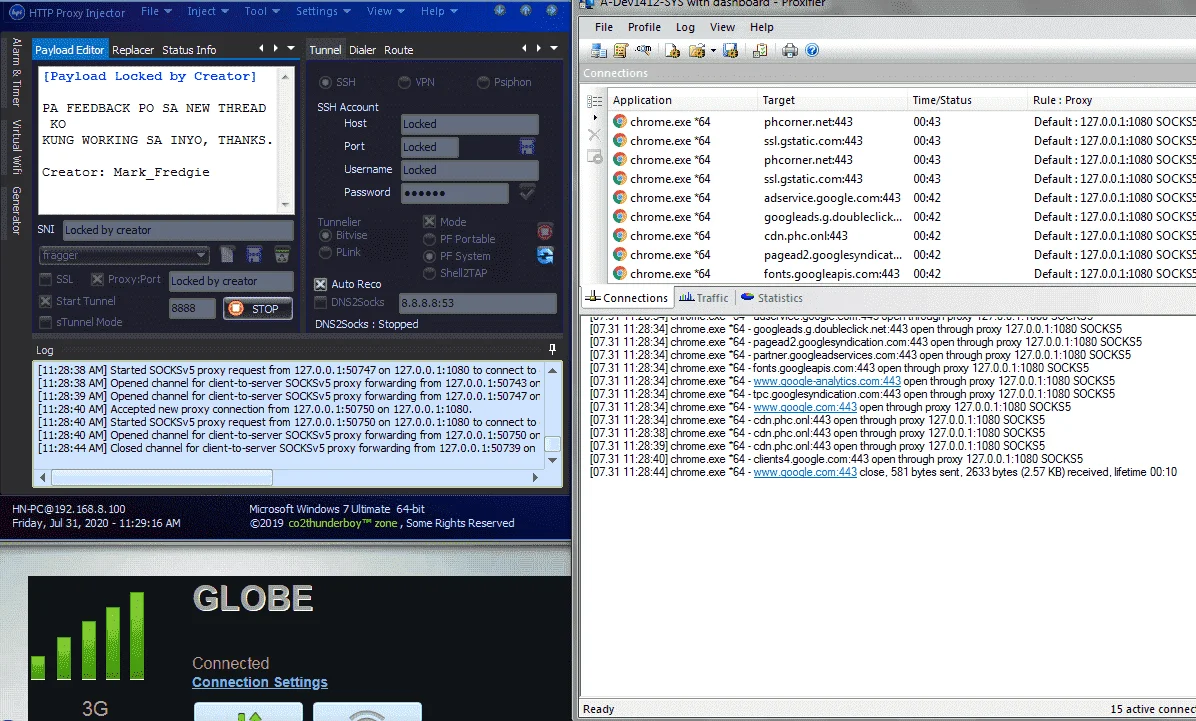Open the Generator side panel
Screen dimensions: 1196x721
click(x=16, y=210)
